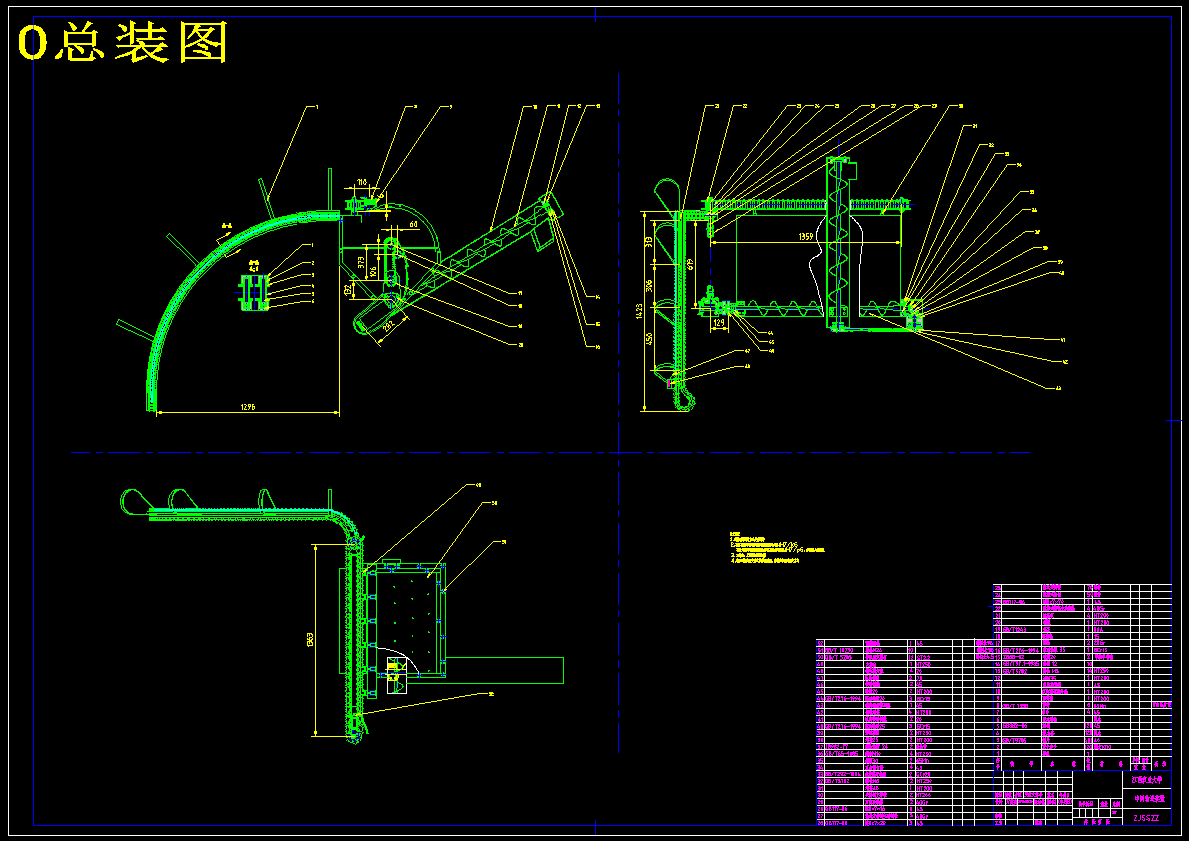Click the "60" dimension above the chain
This screenshot has height=841, width=1189.
tap(413, 225)
